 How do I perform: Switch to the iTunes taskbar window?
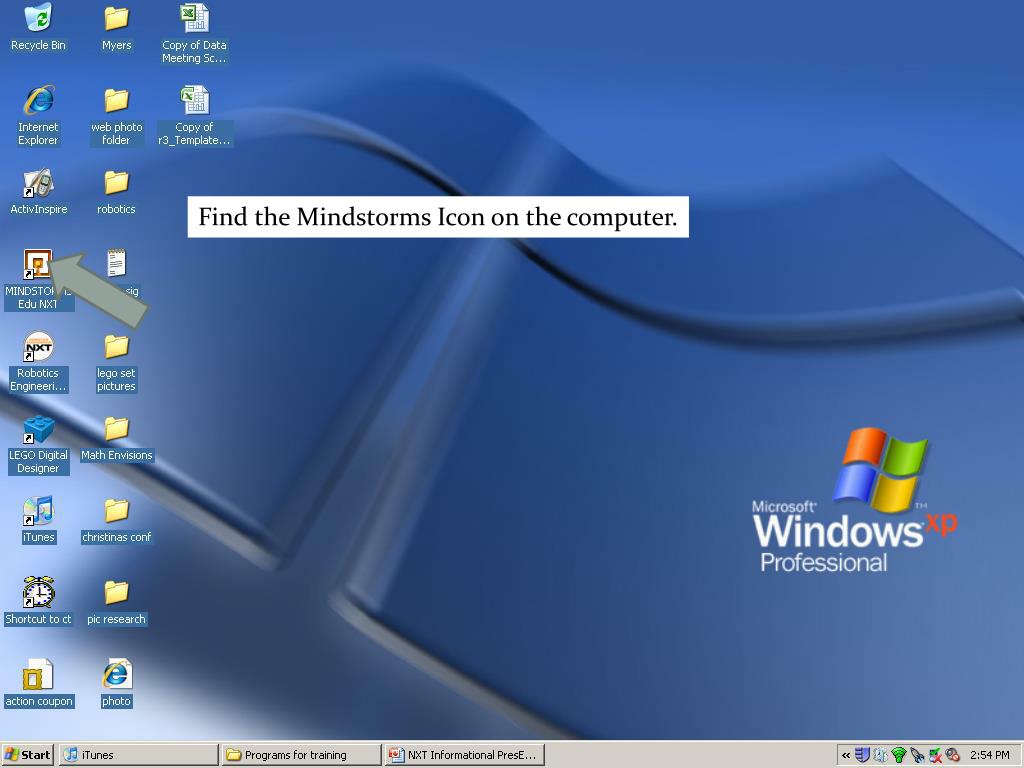[x=138, y=755]
